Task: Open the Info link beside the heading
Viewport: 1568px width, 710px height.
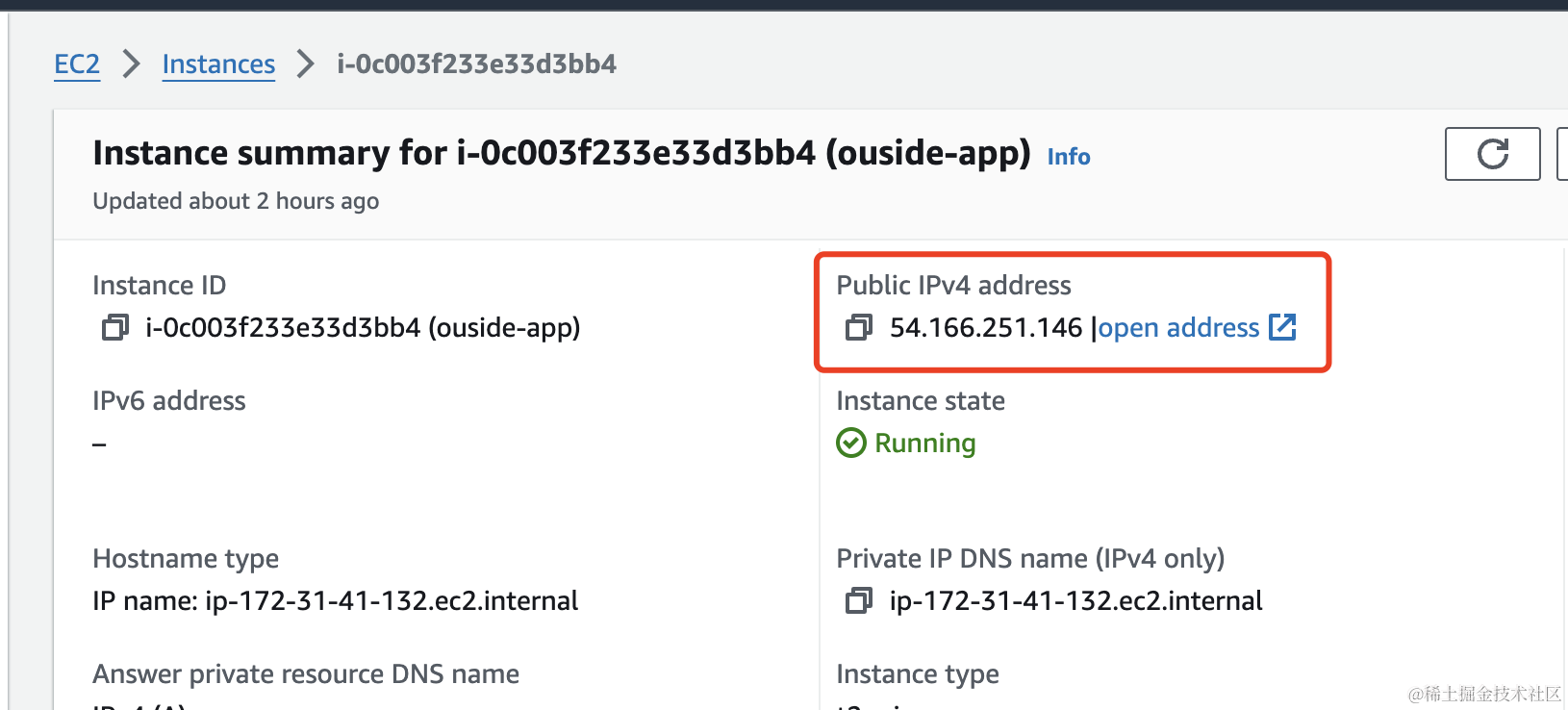Action: tap(1069, 157)
